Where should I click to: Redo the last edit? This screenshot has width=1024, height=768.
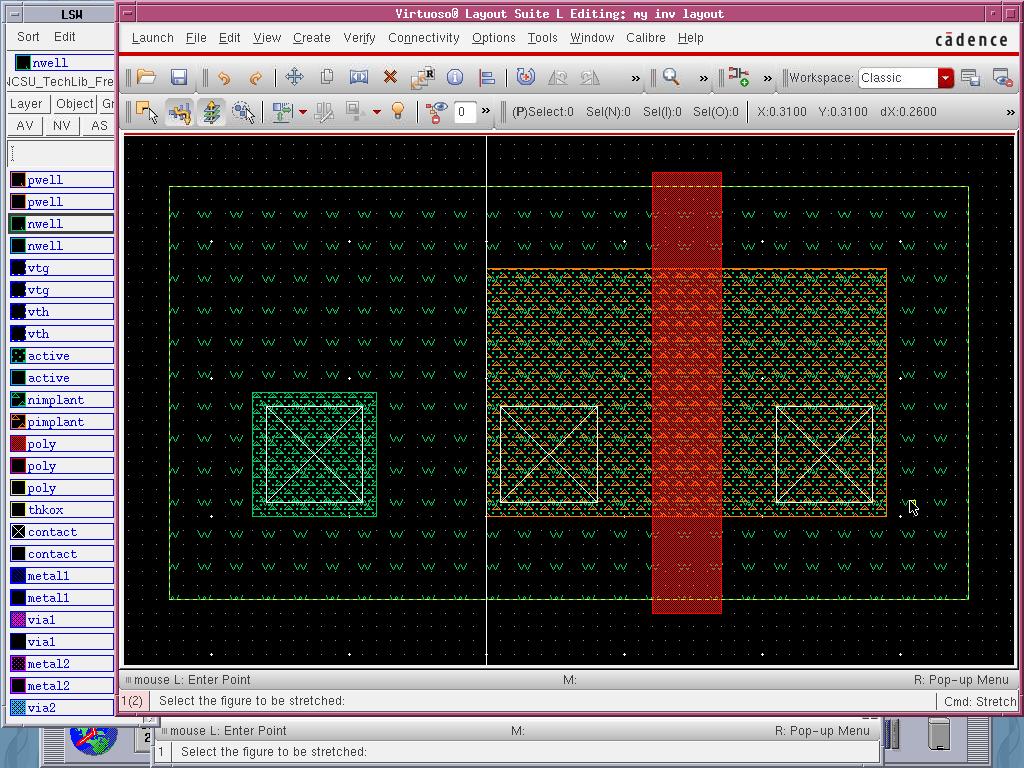click(x=255, y=78)
